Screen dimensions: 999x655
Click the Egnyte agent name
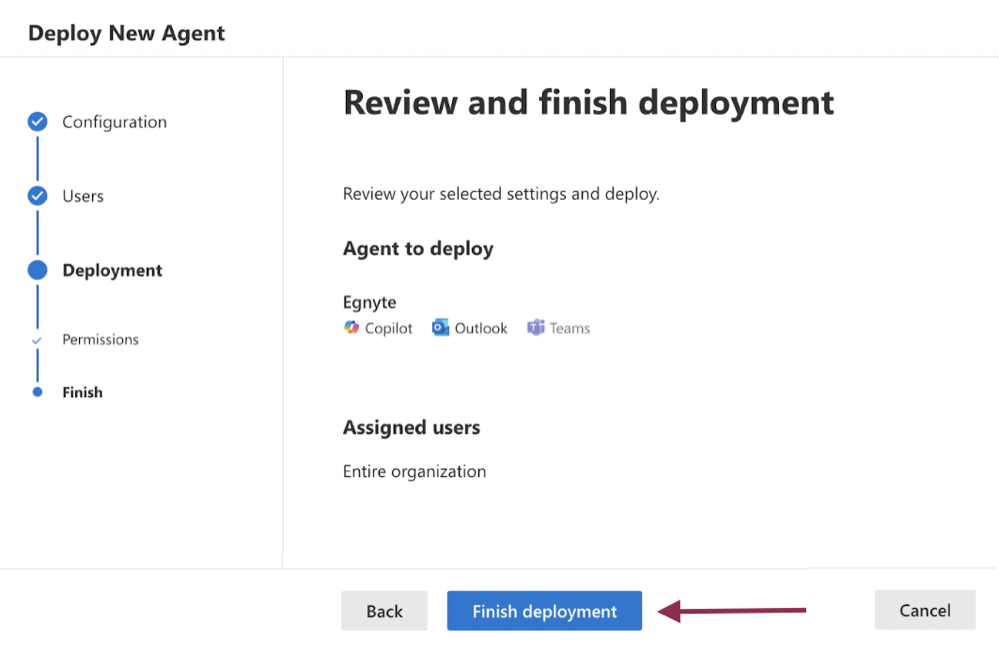[369, 302]
